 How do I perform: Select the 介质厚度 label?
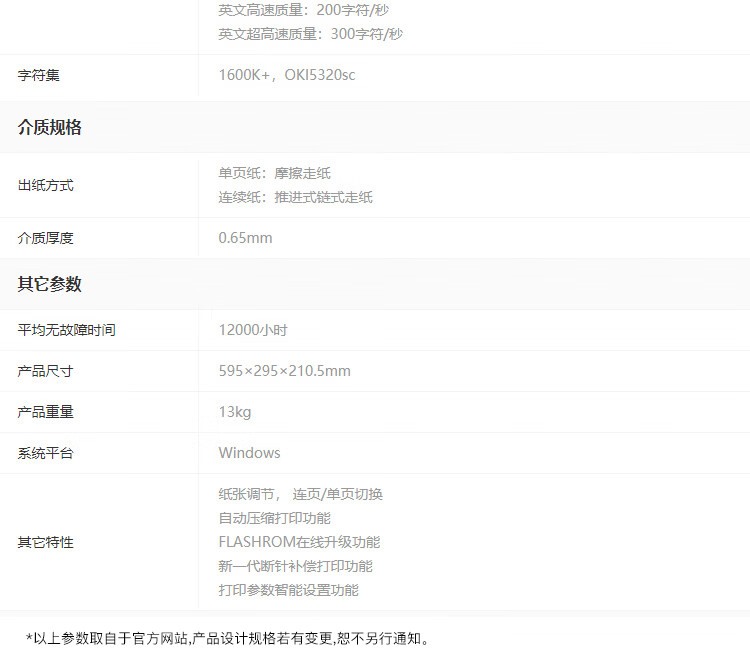[x=46, y=238]
